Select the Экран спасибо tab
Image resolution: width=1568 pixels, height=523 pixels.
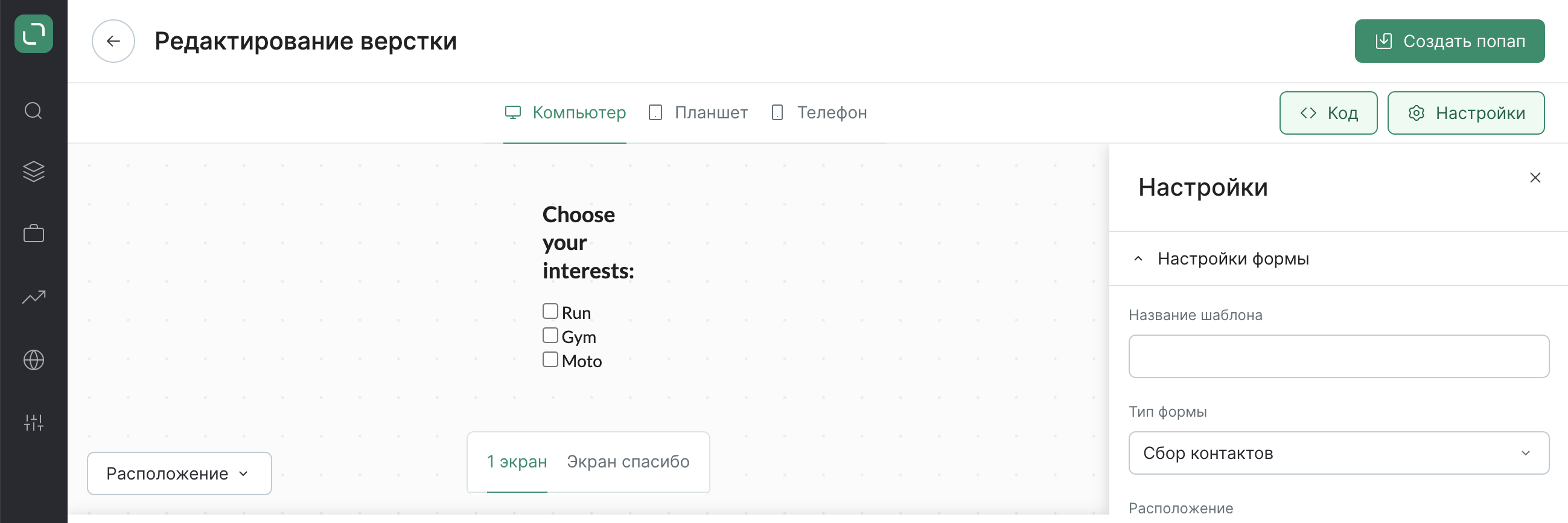[x=628, y=461]
